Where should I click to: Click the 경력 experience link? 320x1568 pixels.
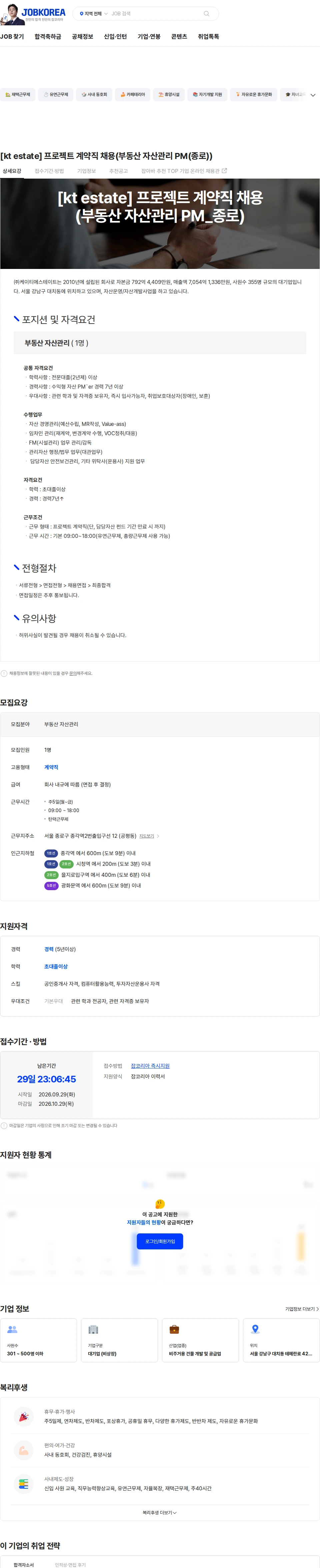pos(49,949)
